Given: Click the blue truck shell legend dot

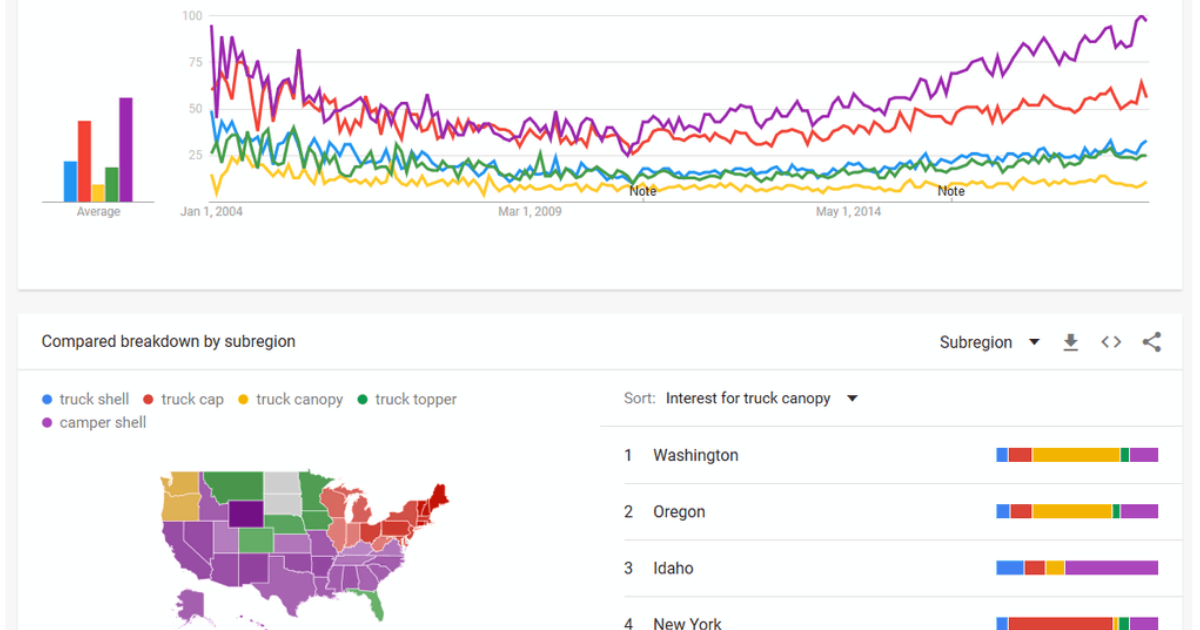Looking at the screenshot, I should 47,399.
